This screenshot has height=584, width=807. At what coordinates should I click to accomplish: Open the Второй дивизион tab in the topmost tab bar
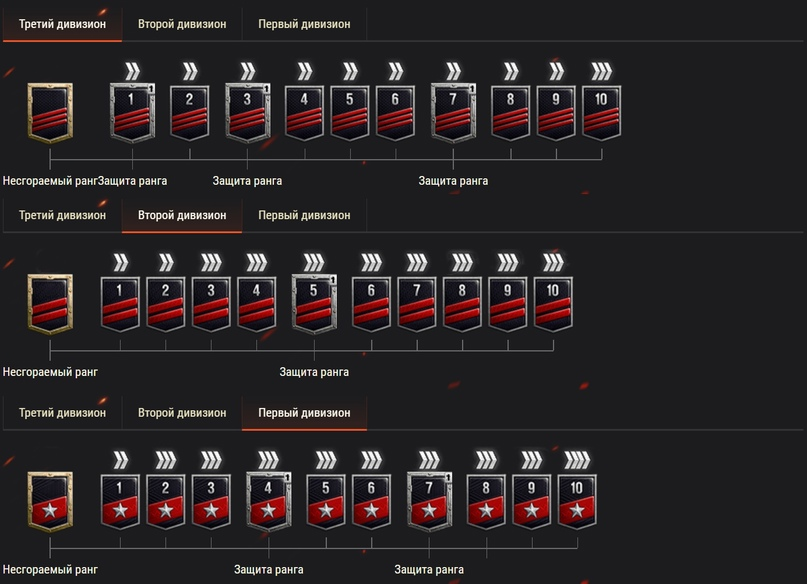[x=182, y=24]
